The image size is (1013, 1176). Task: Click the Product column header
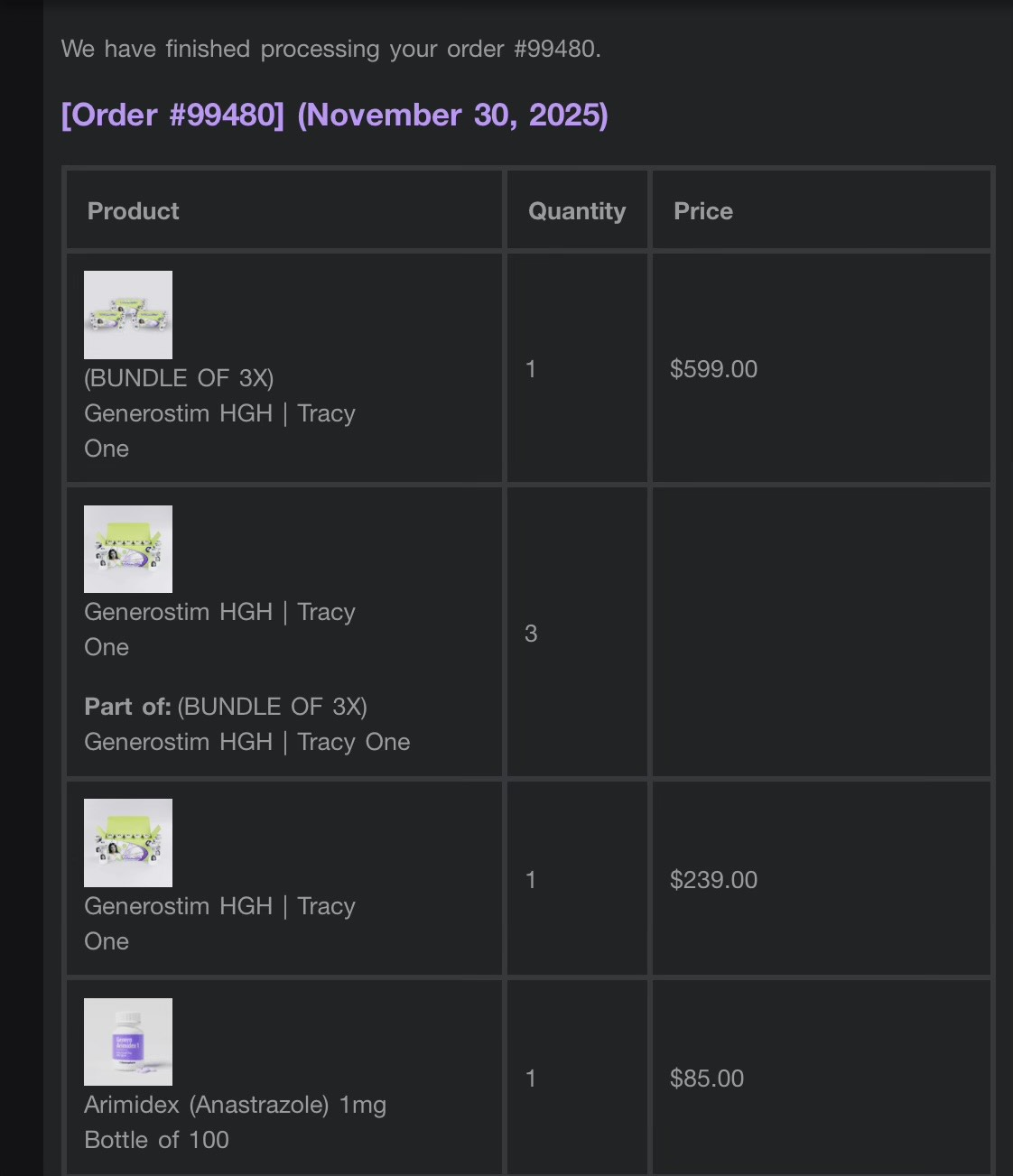[134, 211]
